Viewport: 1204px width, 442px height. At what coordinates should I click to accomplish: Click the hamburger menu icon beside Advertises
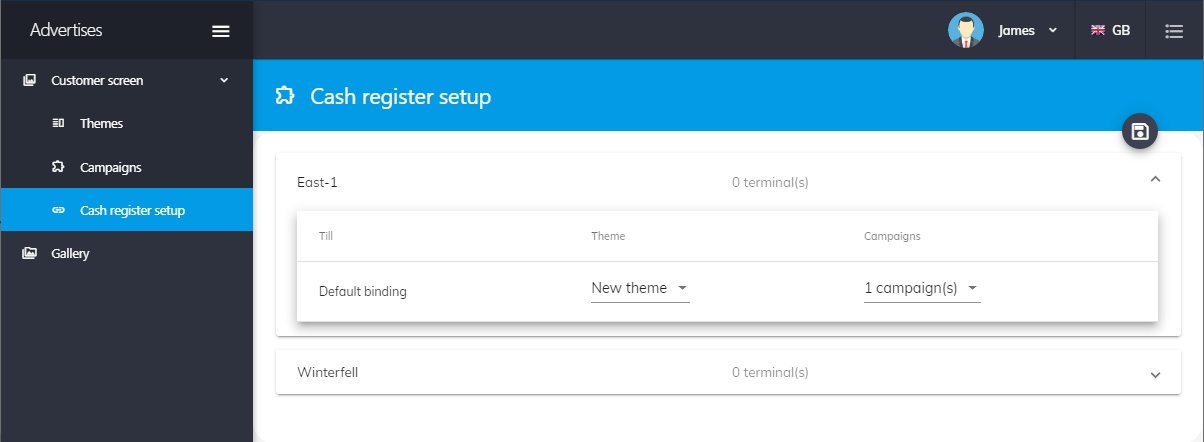221,31
